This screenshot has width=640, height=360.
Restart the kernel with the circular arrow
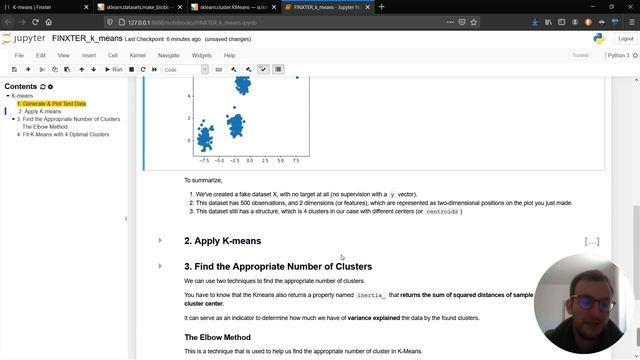pos(143,69)
